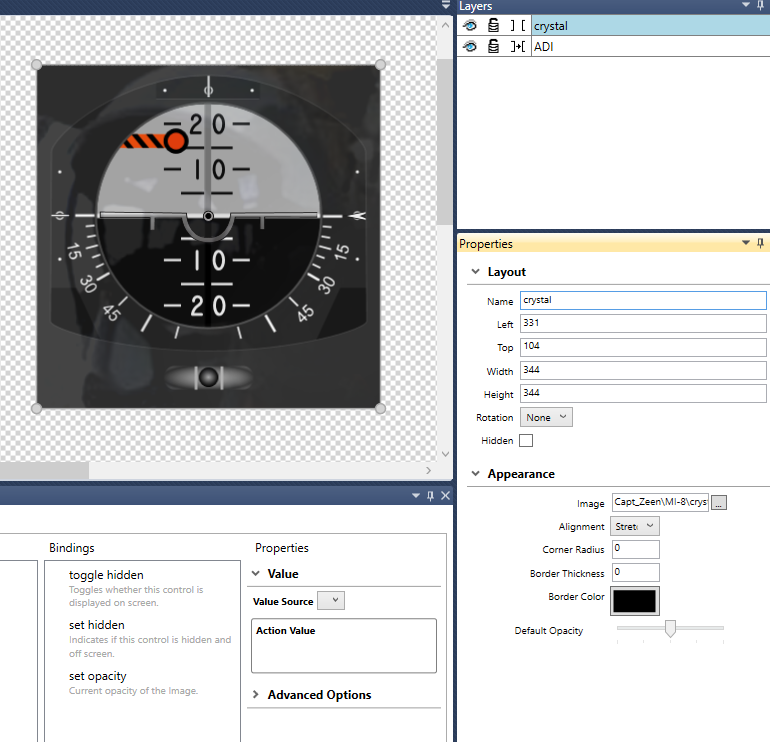Image resolution: width=770 pixels, height=742 pixels.
Task: Click the Default Opacity slider handle
Action: [x=670, y=628]
